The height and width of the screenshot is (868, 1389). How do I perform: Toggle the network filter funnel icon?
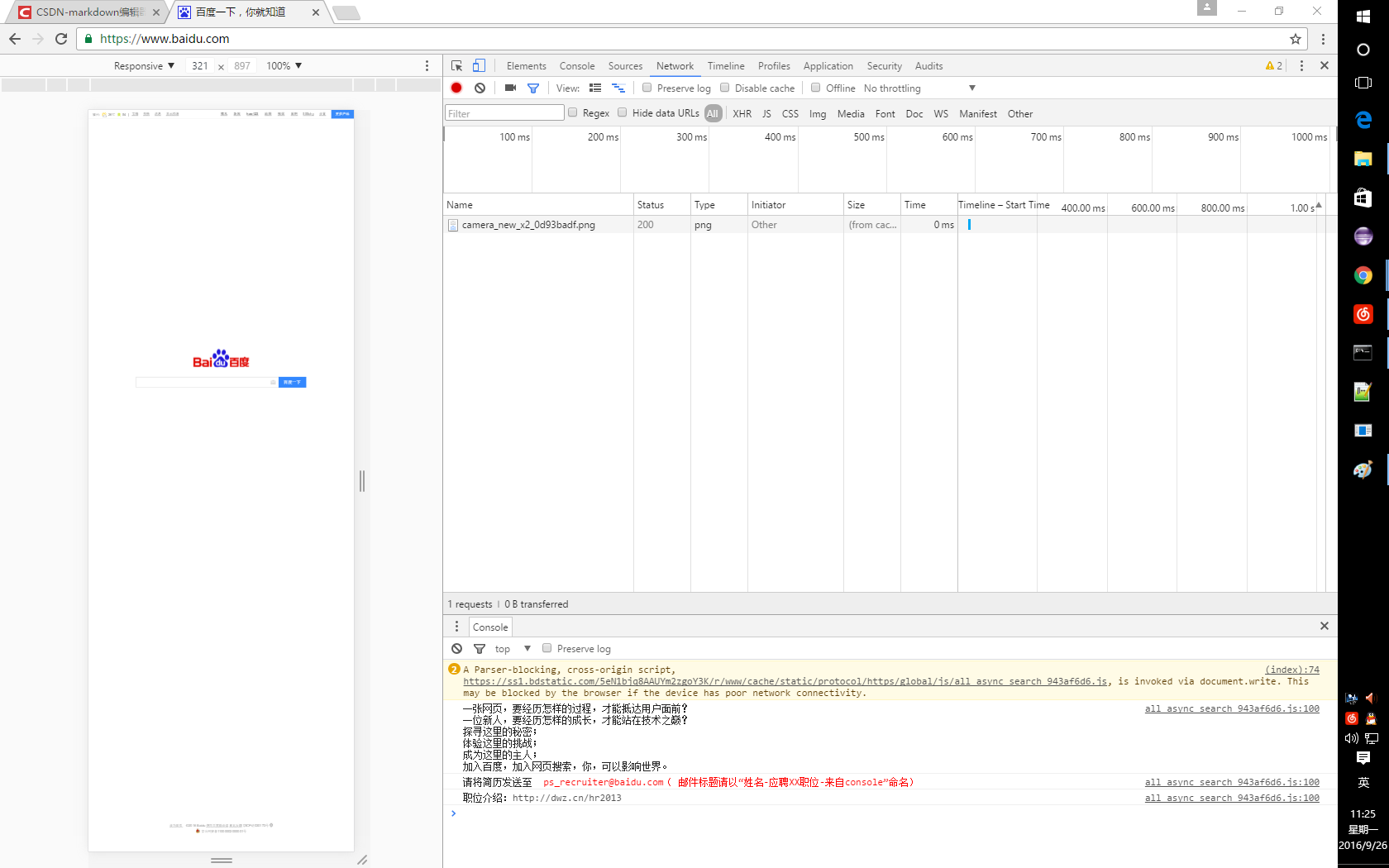[x=533, y=88]
